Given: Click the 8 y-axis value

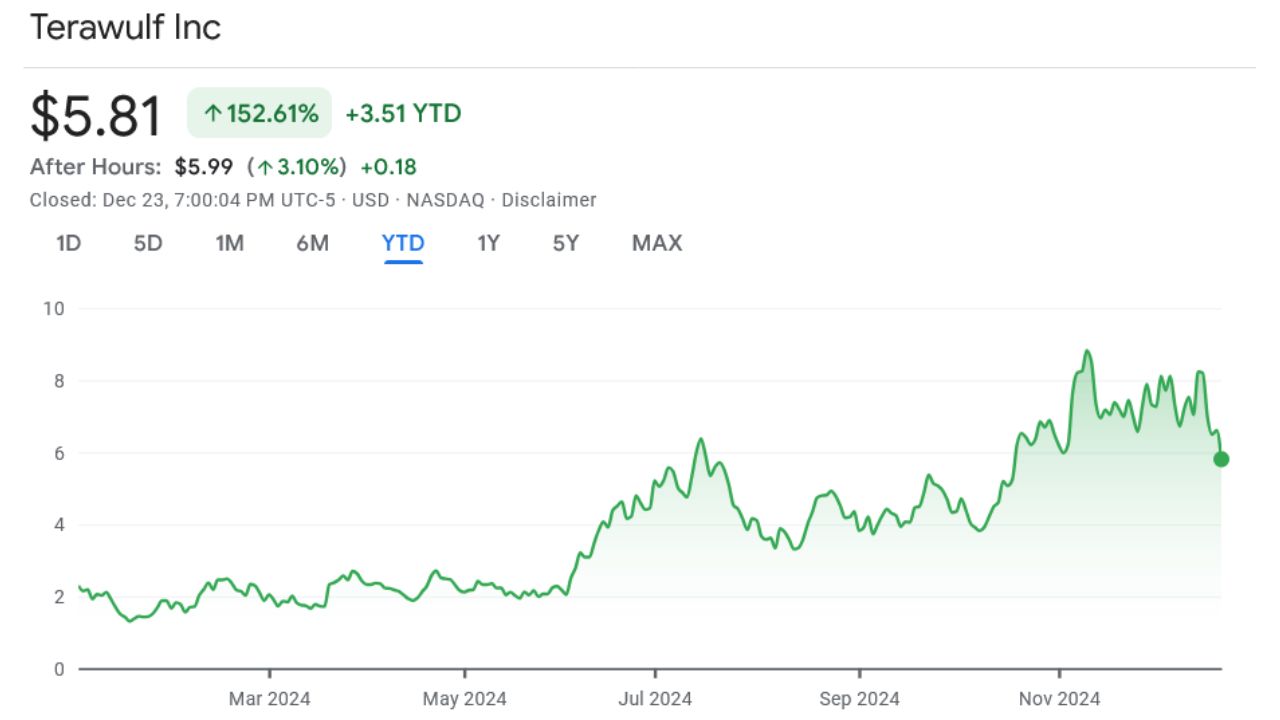Looking at the screenshot, I should (58, 380).
